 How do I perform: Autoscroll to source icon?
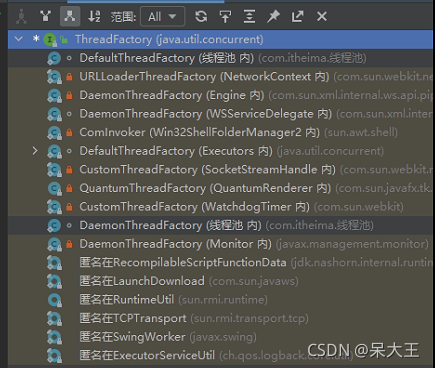(225, 16)
